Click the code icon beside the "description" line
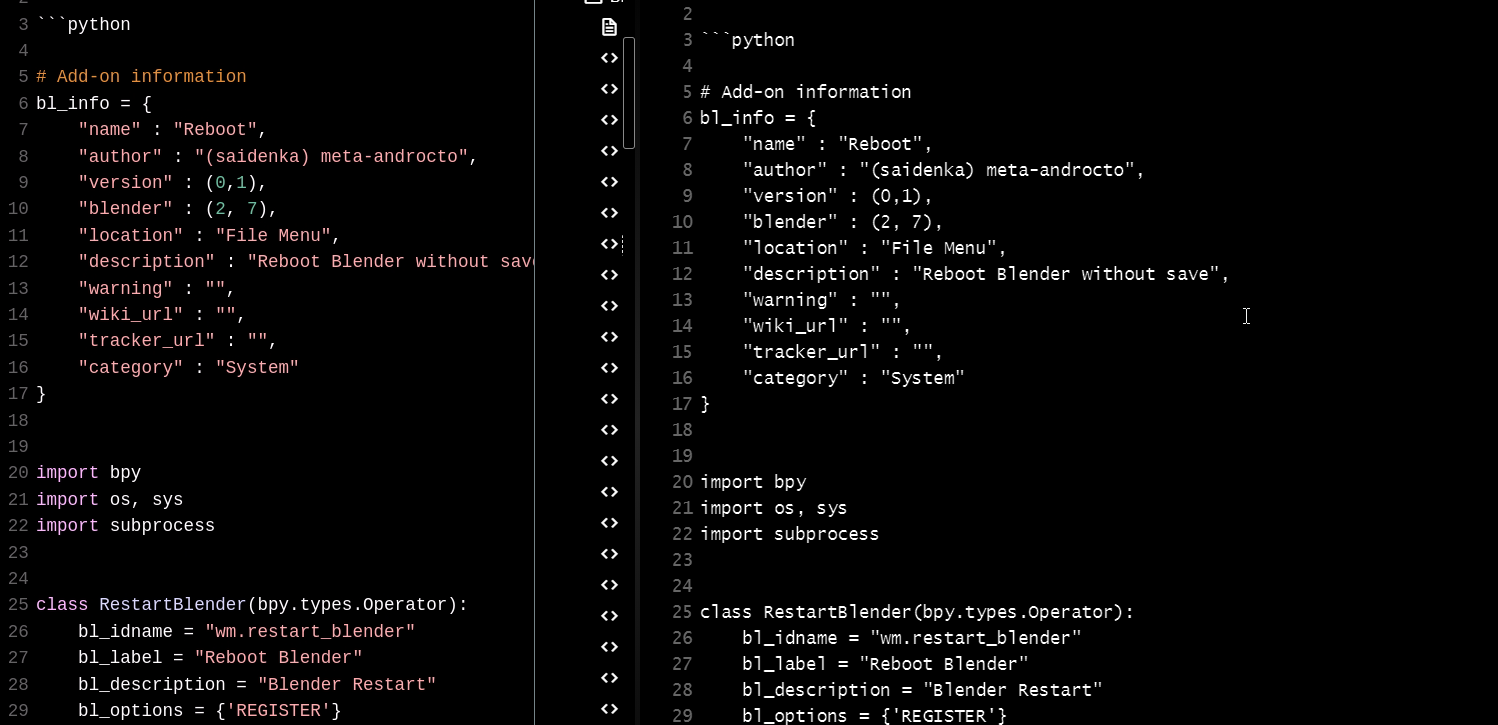Viewport: 1498px width, 725px height. coord(610,275)
